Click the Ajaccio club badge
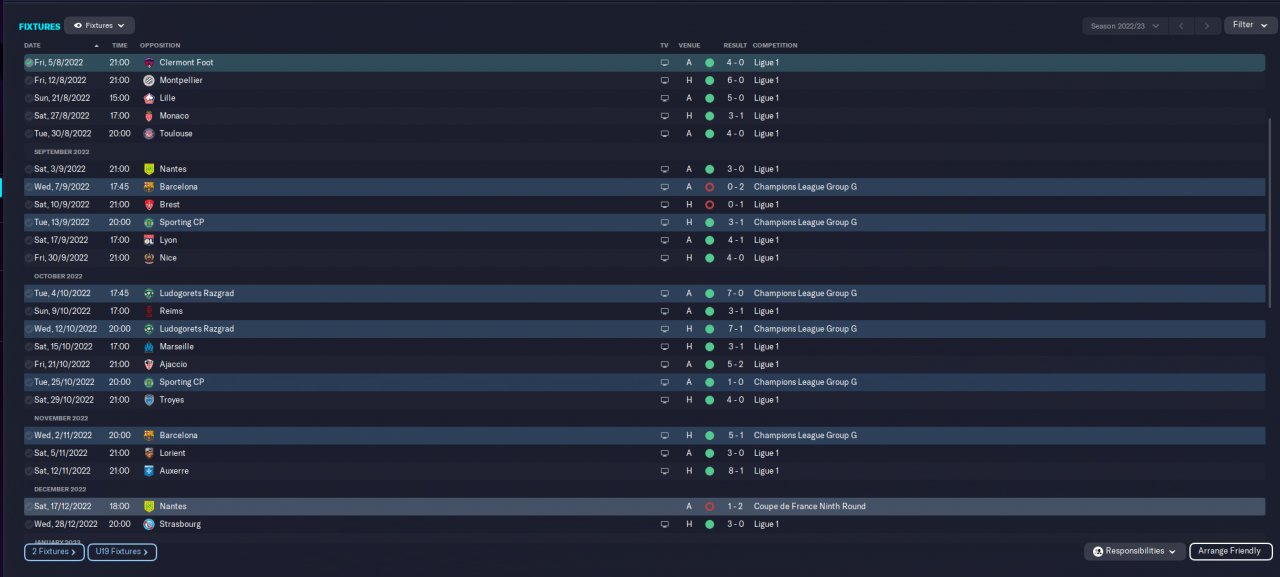 click(x=149, y=364)
